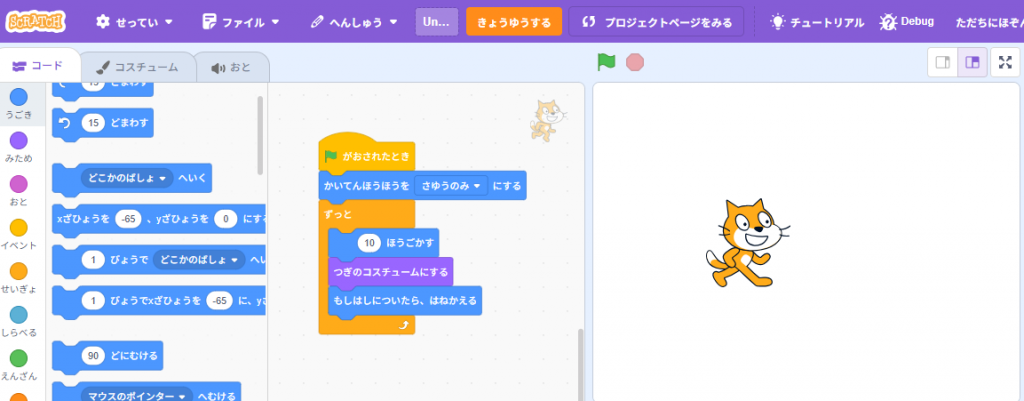
Task: Select the うごき motion category
Action: tap(18, 102)
